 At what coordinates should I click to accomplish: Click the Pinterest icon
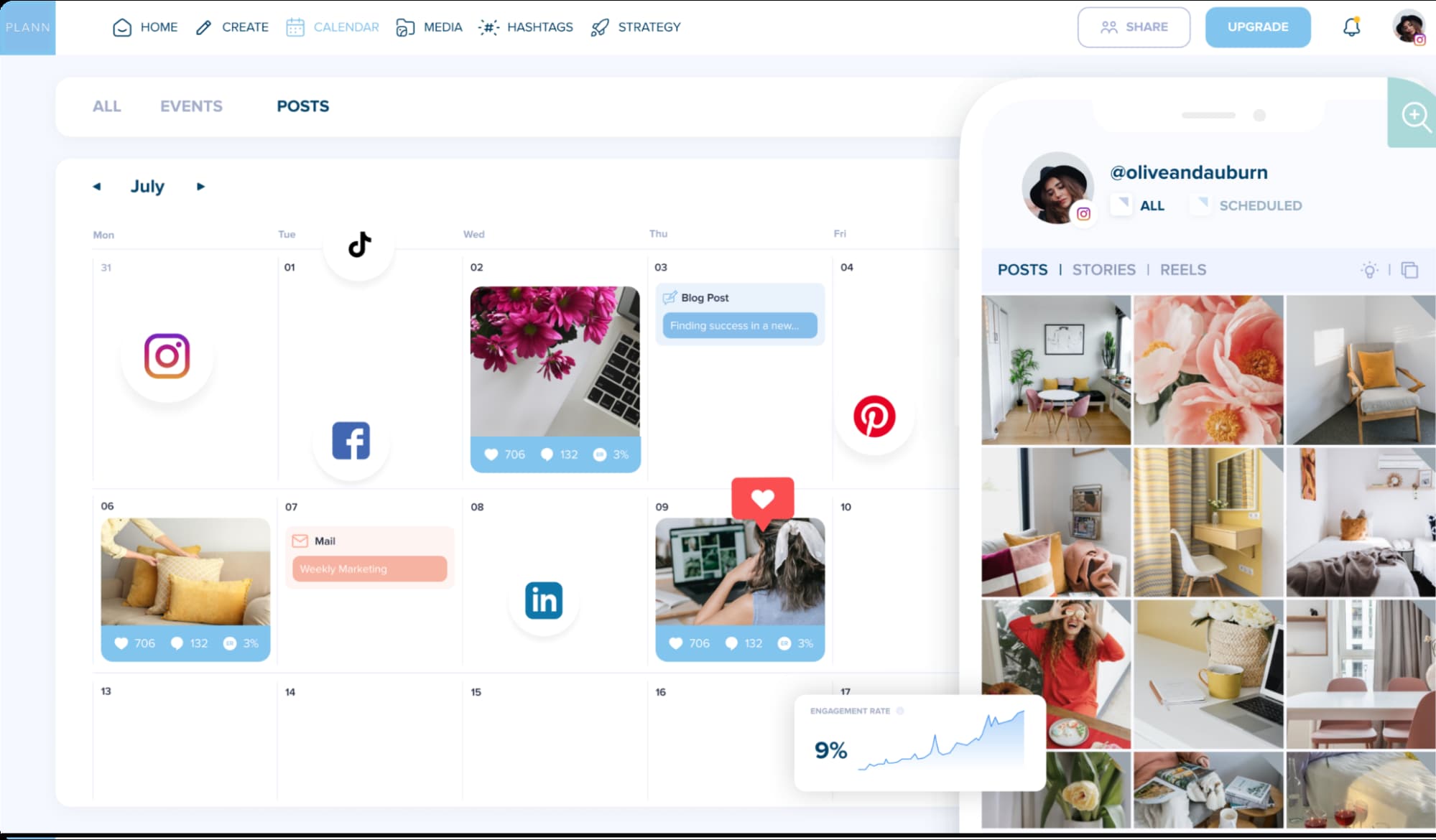(874, 416)
